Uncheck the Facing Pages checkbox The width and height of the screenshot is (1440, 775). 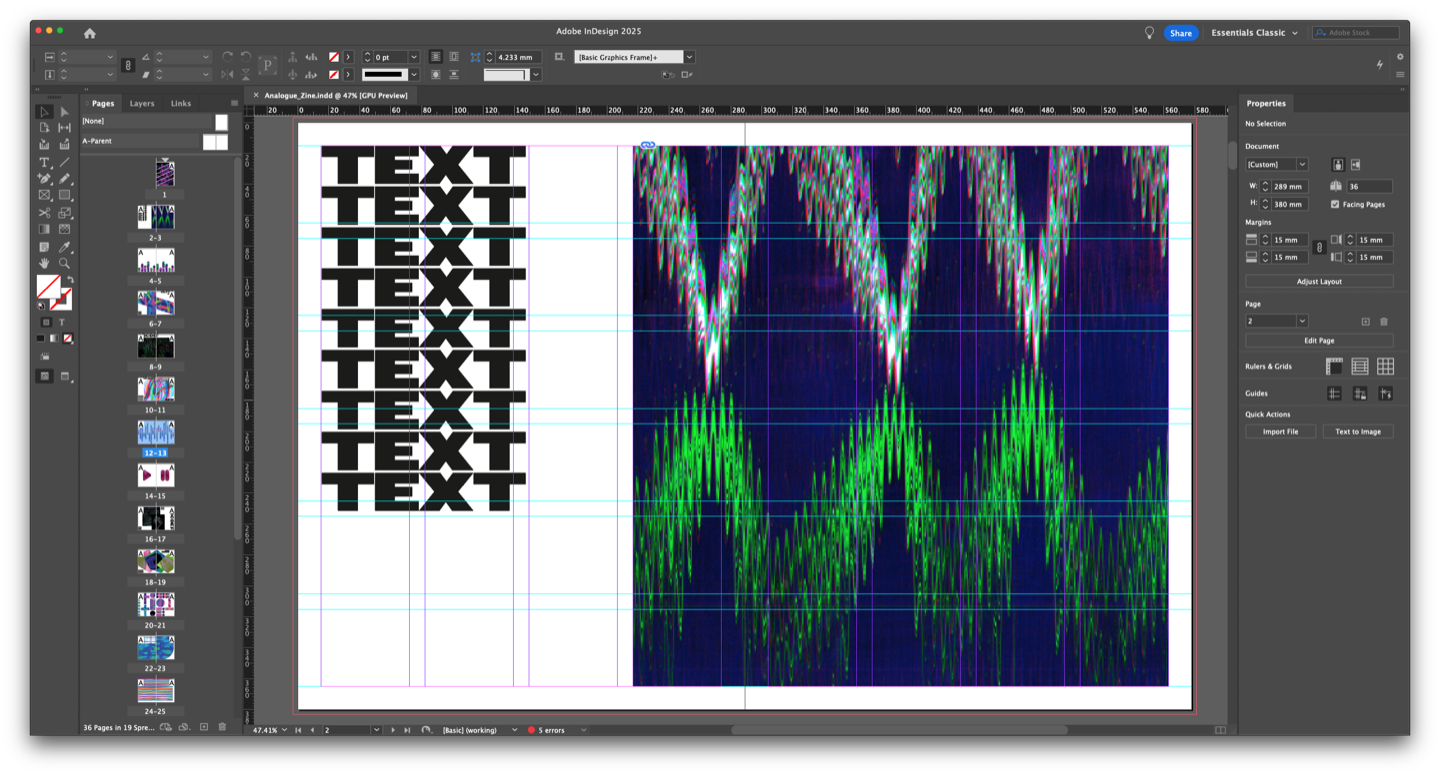[x=1335, y=204]
